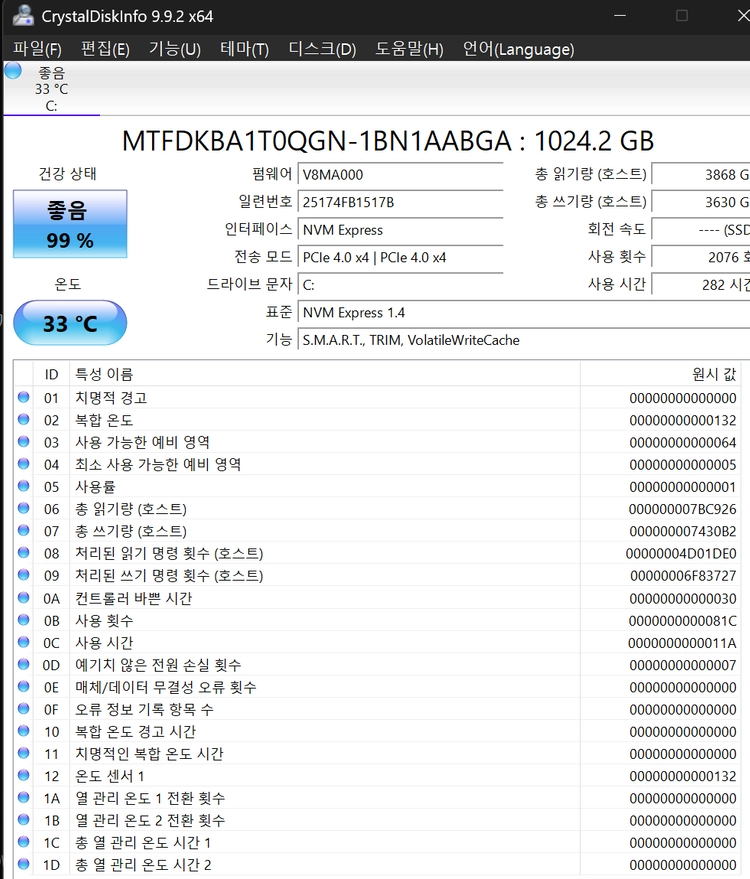Screen dimensions: 750x879
Task: Open the 디스크(D) menu
Action: (x=322, y=49)
